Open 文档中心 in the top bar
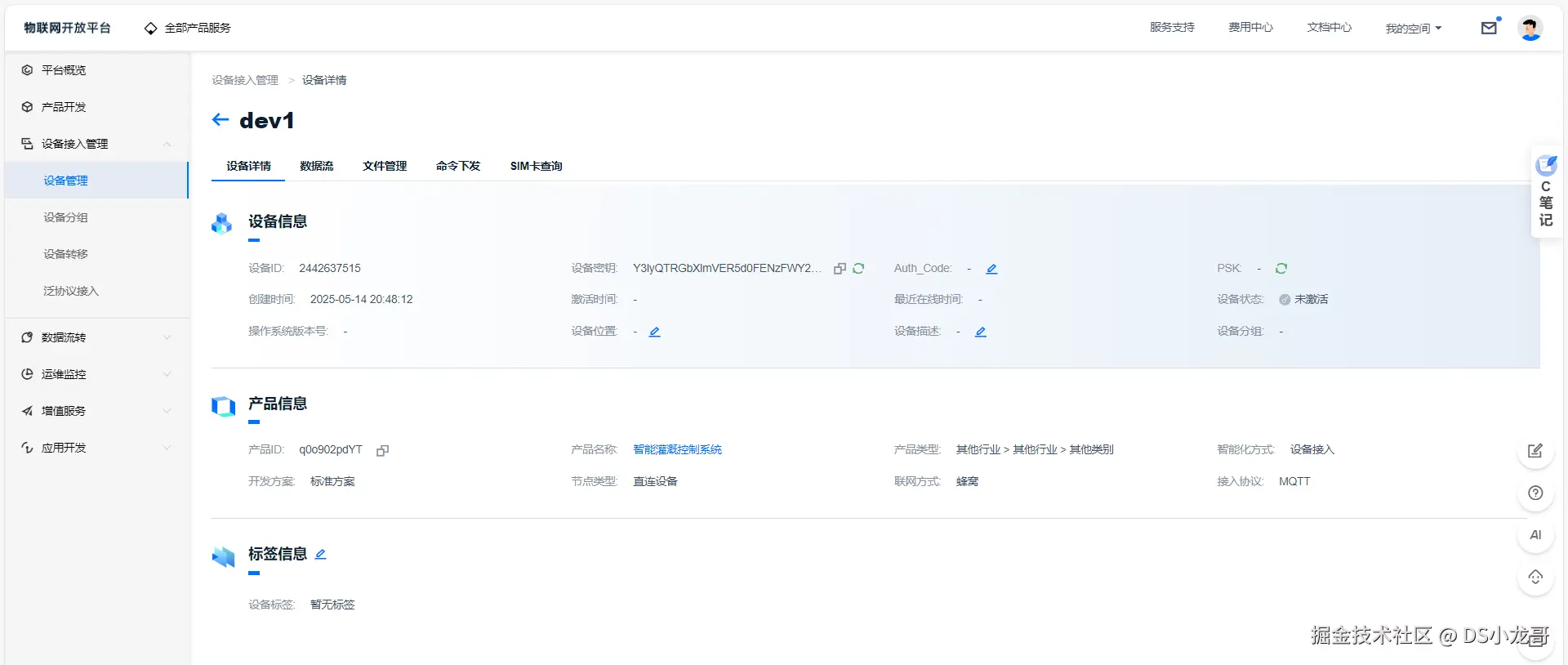The image size is (1568, 665). (x=1330, y=27)
